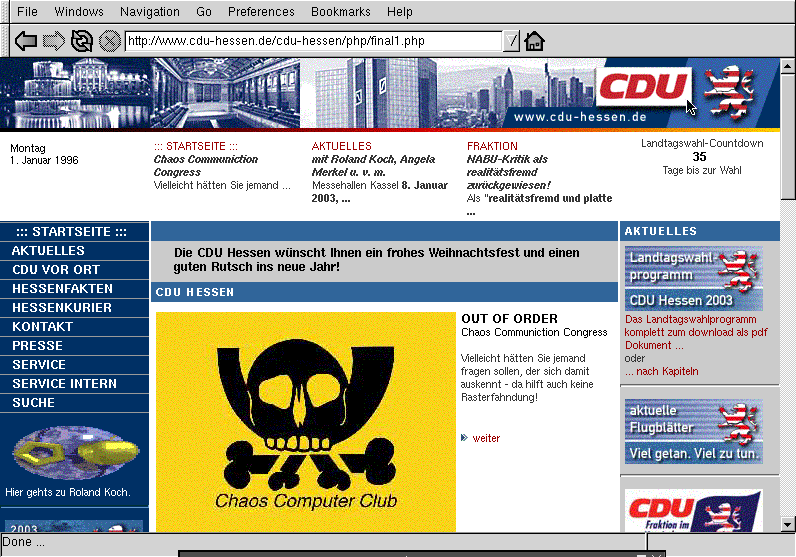The image size is (796, 557).
Task: Open the Bookmarks menu
Action: pos(341,12)
